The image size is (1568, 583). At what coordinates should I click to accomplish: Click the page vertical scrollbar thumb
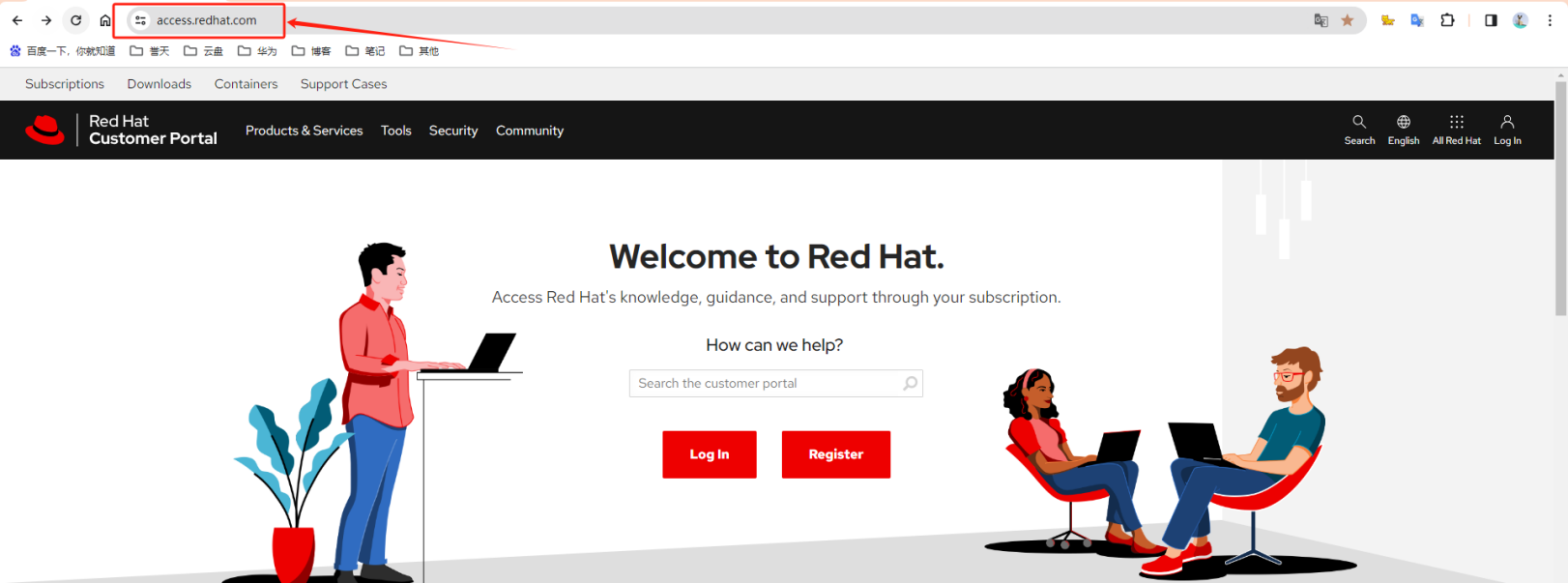point(1561,198)
